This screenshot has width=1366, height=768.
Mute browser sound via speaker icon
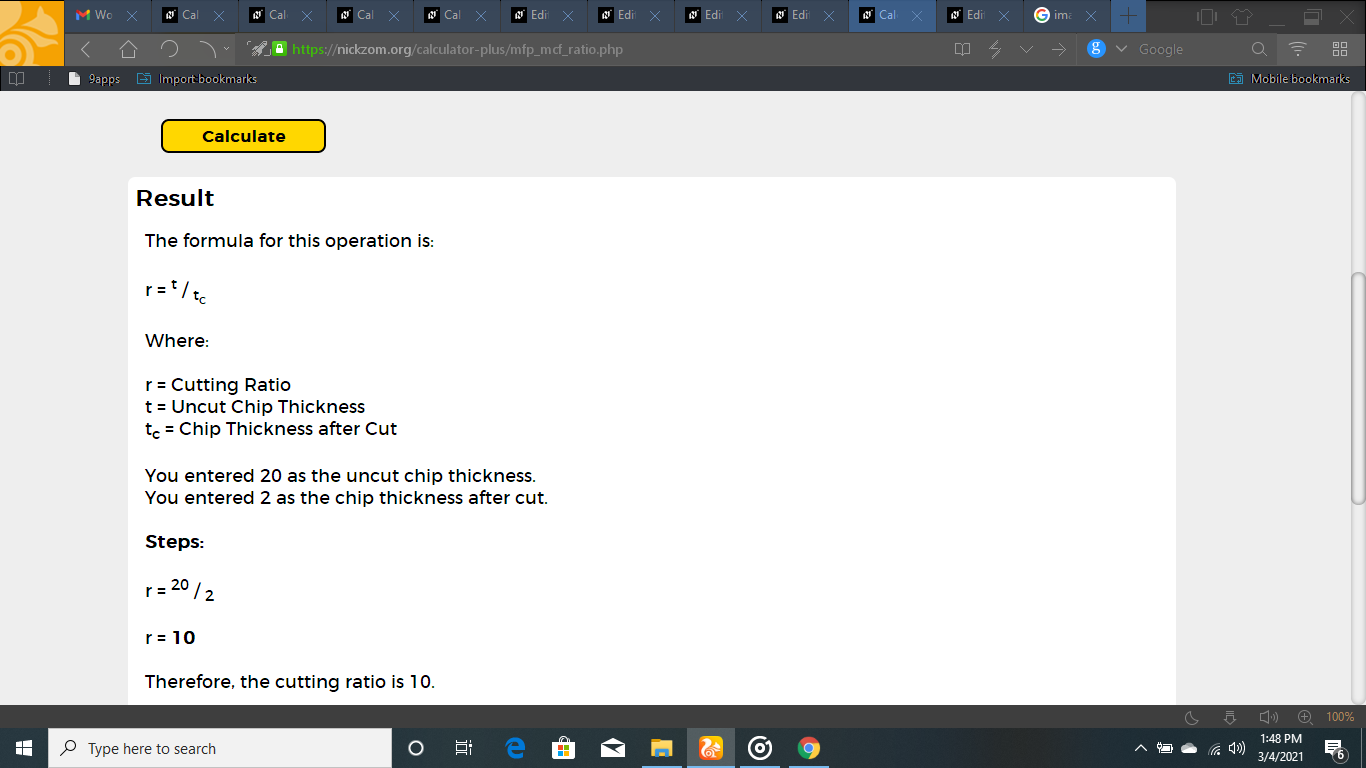[x=1269, y=717]
